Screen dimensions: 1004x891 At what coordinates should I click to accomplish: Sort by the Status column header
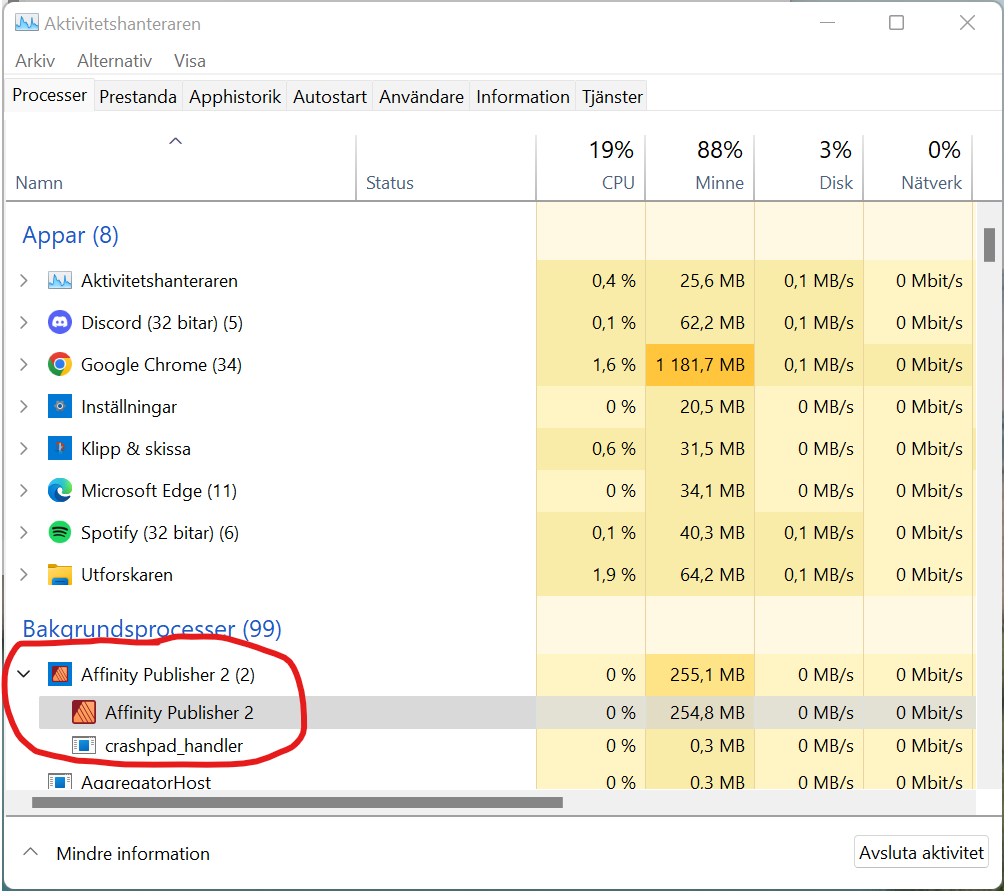click(x=446, y=168)
